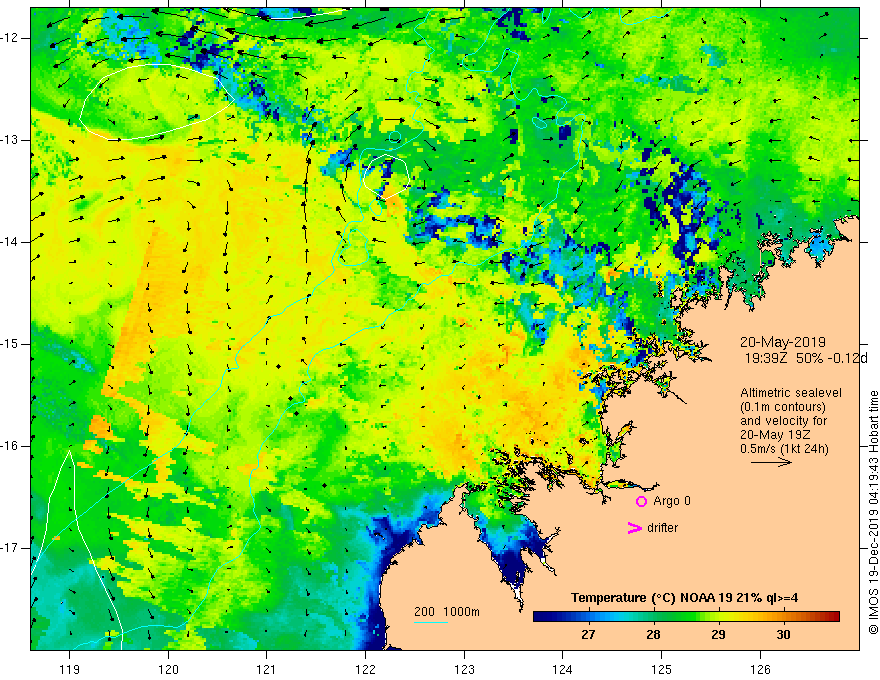This screenshot has height=680, width=880.
Task: Click the latitude axis label -17
Action: [x=11, y=548]
